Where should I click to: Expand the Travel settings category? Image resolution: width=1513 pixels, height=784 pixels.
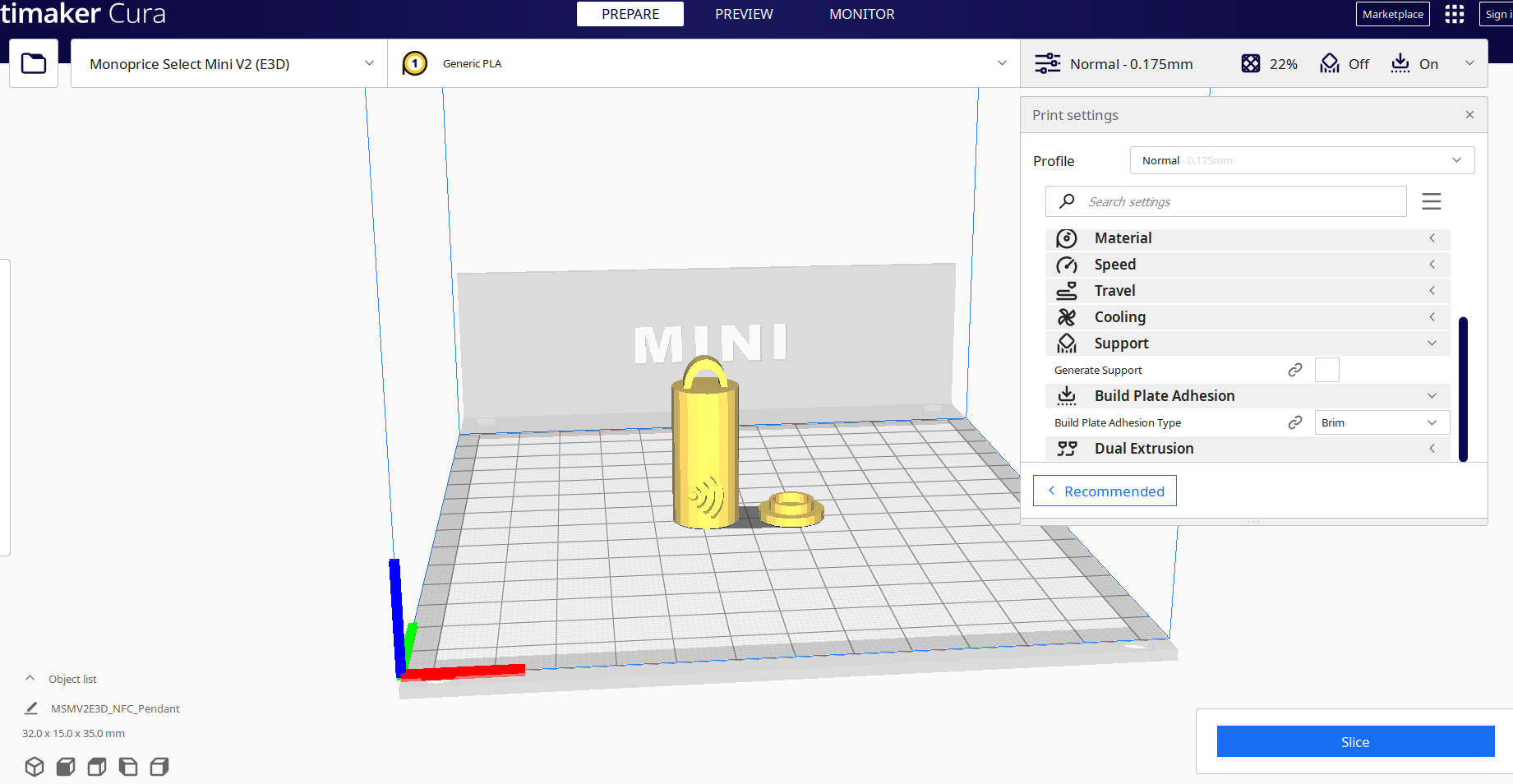pyautogui.click(x=1248, y=291)
